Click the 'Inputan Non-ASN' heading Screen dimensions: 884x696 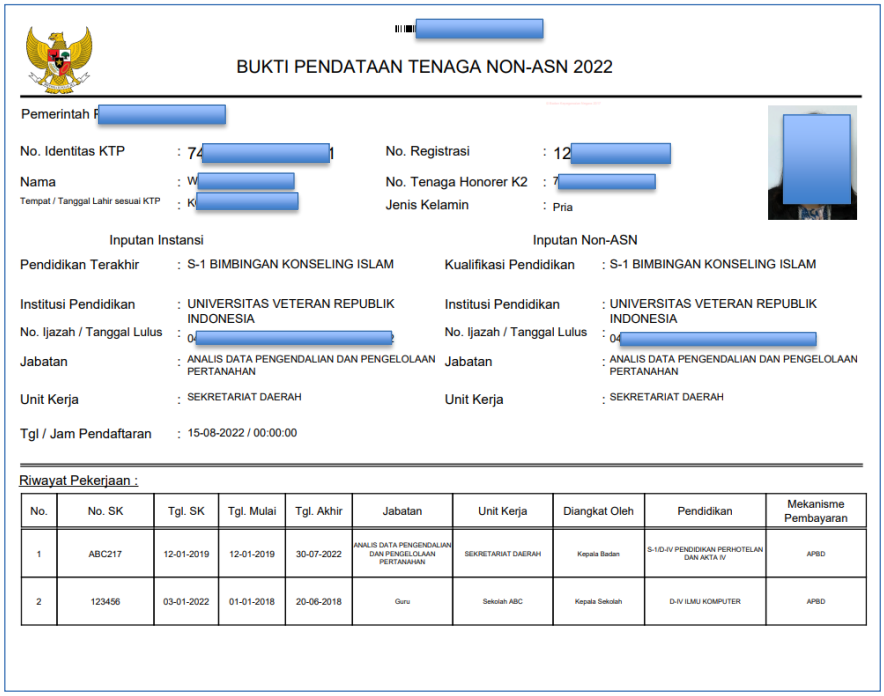coord(585,240)
